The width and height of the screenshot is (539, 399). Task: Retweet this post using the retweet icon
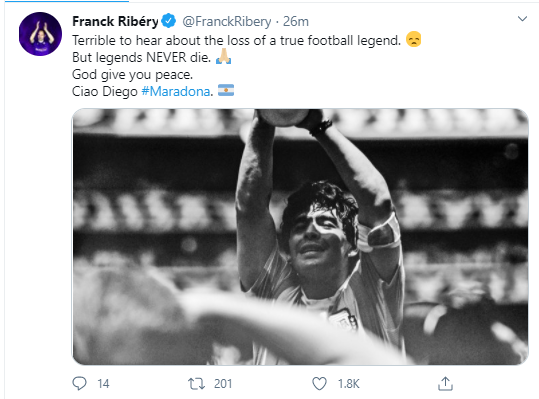(196, 384)
